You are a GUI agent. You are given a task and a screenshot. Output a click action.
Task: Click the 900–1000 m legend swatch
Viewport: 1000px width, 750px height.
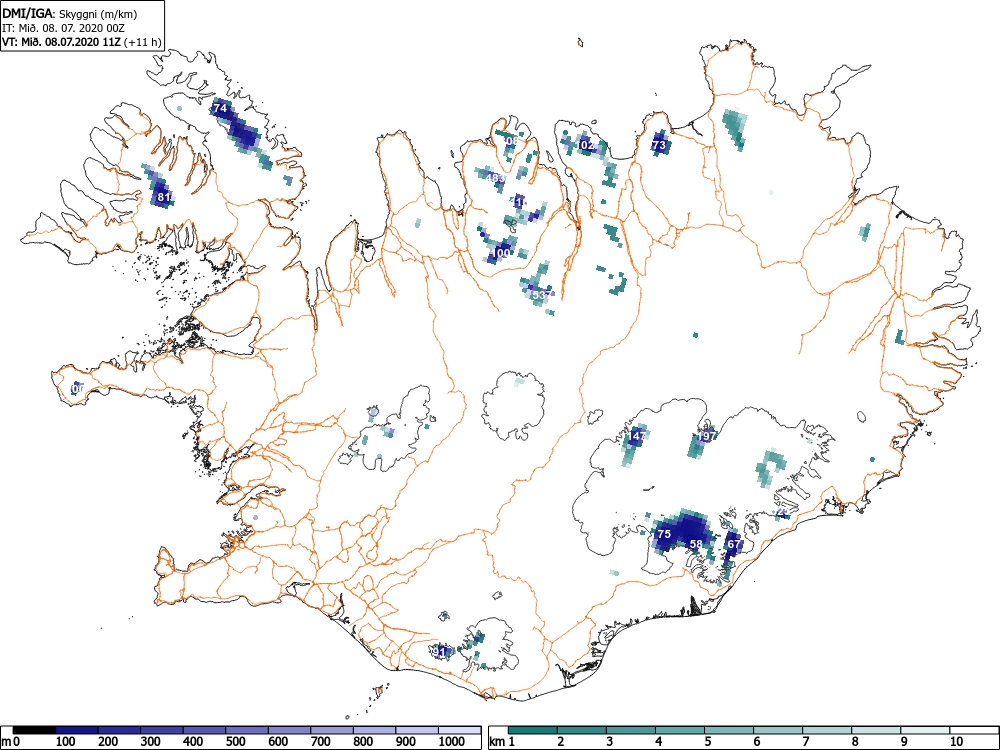(x=417, y=730)
